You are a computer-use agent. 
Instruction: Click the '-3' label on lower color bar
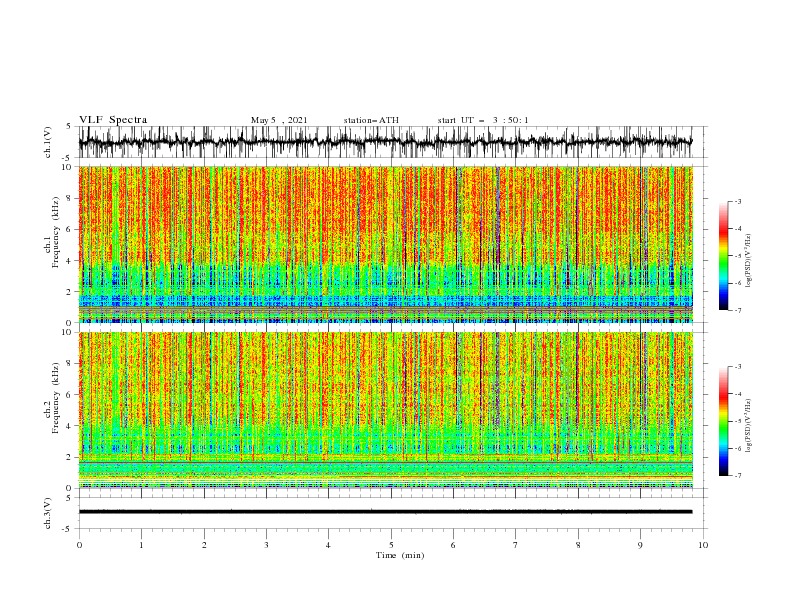[738, 367]
